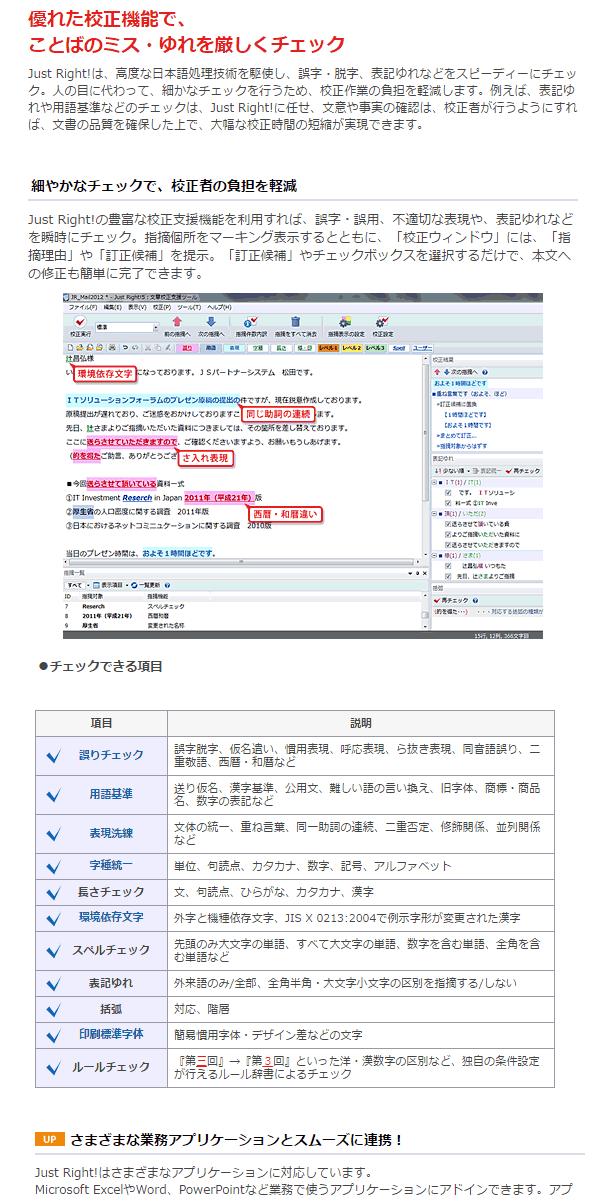This screenshot has height=1200, width=600.
Task: Click the 印刷標準字体 item in table
Action: 111,1035
